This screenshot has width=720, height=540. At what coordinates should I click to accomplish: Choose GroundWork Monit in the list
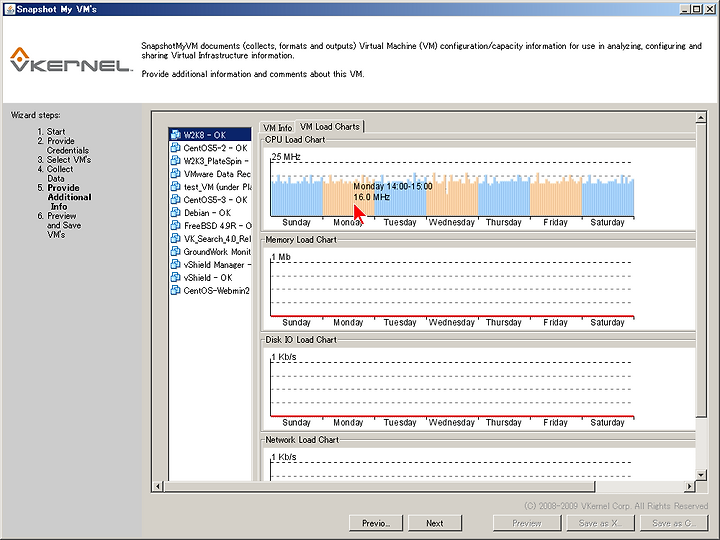coord(210,251)
